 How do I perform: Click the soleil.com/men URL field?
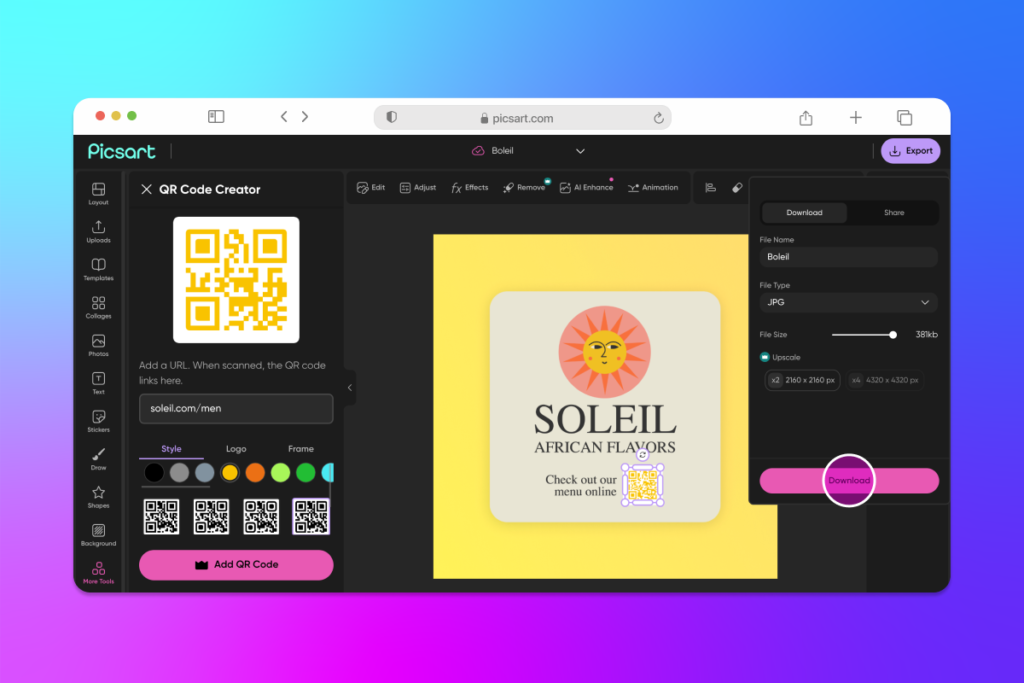236,409
